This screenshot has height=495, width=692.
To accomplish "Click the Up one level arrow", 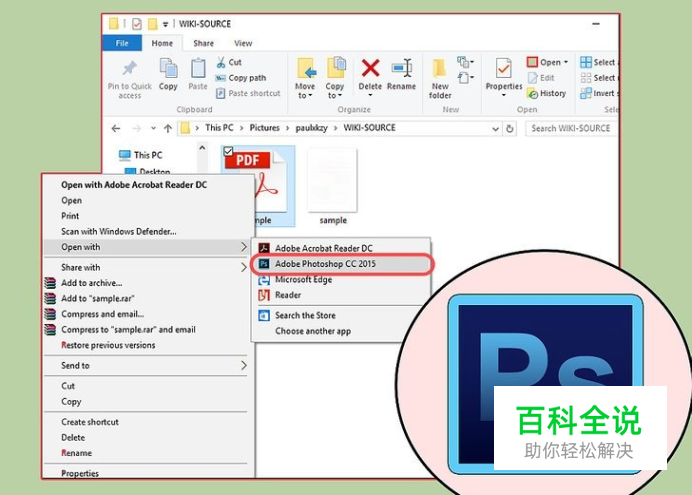I will pos(168,128).
